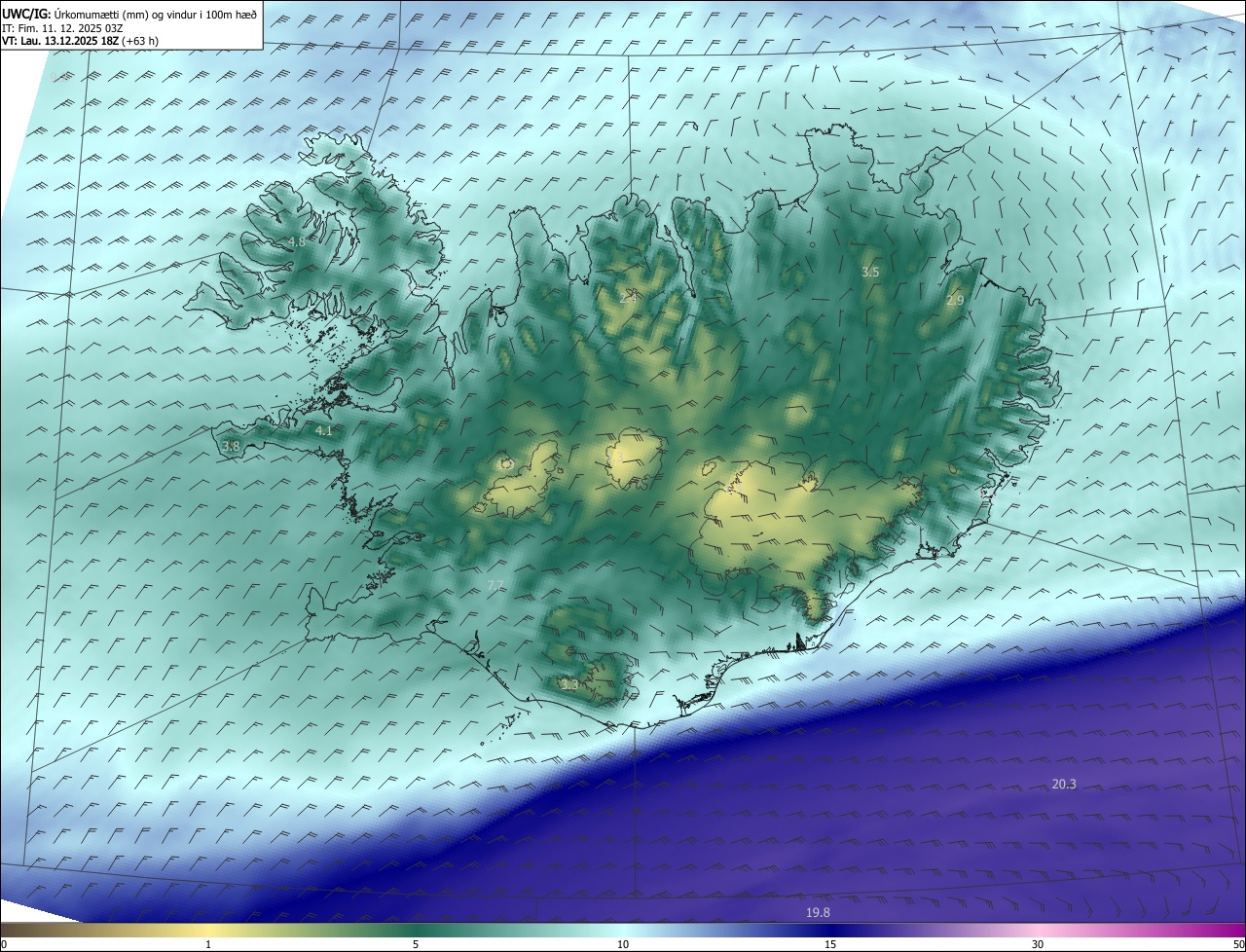Click the value 3.5 in northeast Iceland
This screenshot has width=1246, height=952.
pyautogui.click(x=870, y=273)
